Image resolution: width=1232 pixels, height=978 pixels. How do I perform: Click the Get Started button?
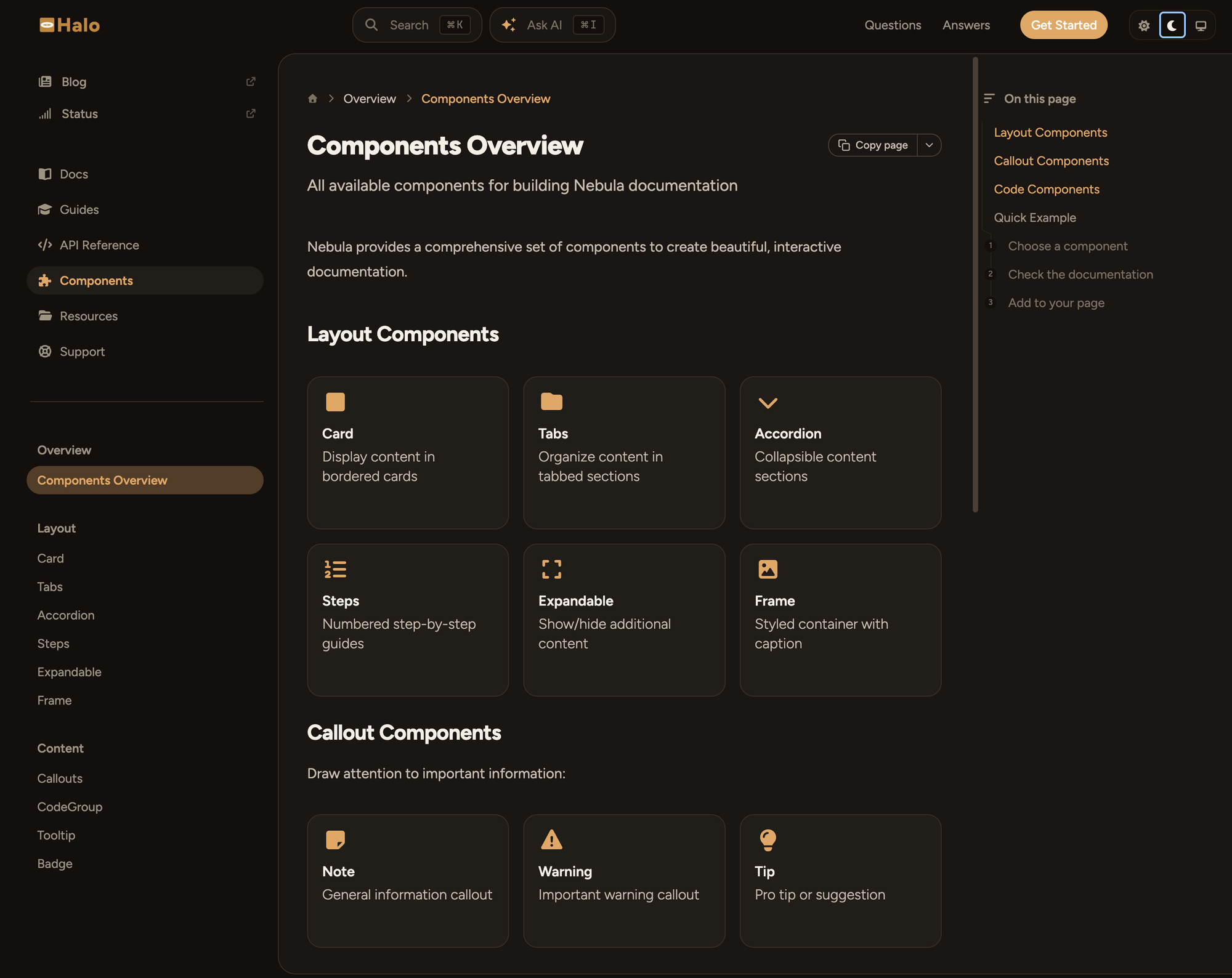coord(1064,25)
